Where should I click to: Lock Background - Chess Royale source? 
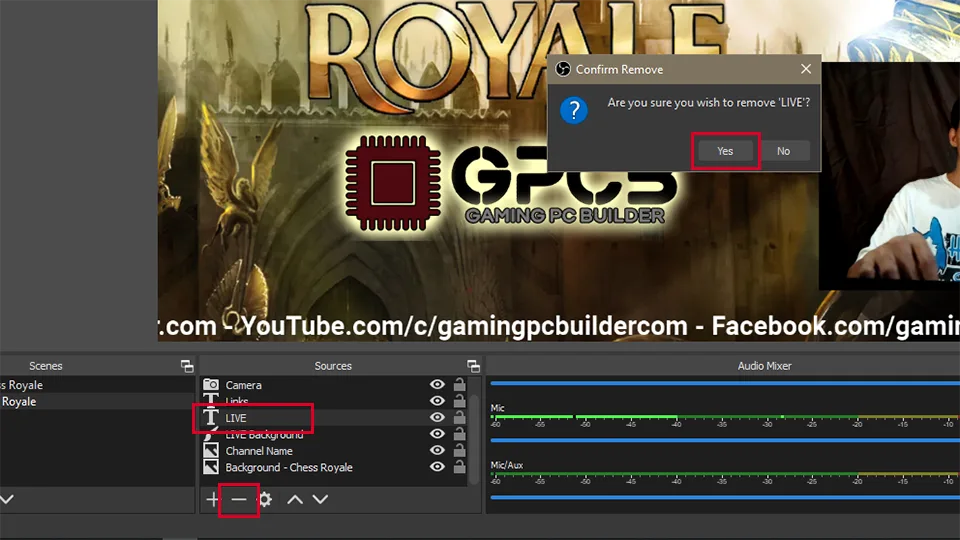click(x=459, y=467)
